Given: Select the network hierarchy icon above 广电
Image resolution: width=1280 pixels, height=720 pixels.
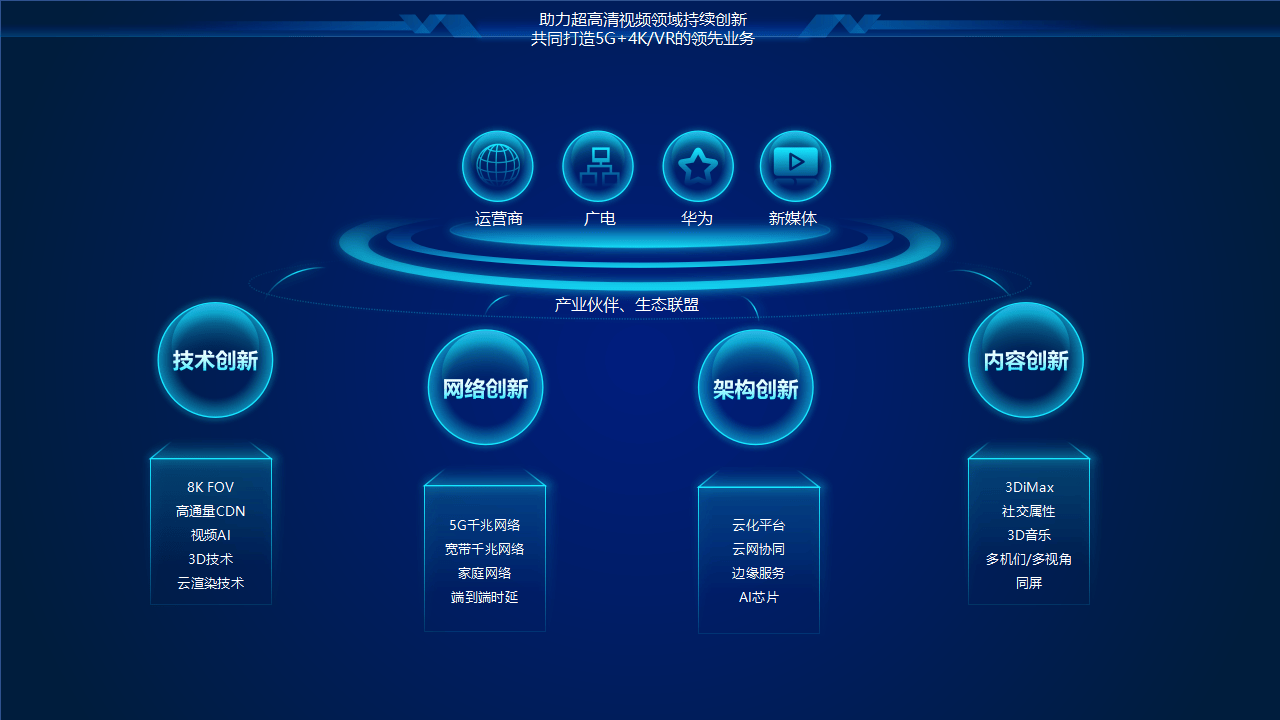Looking at the screenshot, I should (x=598, y=165).
